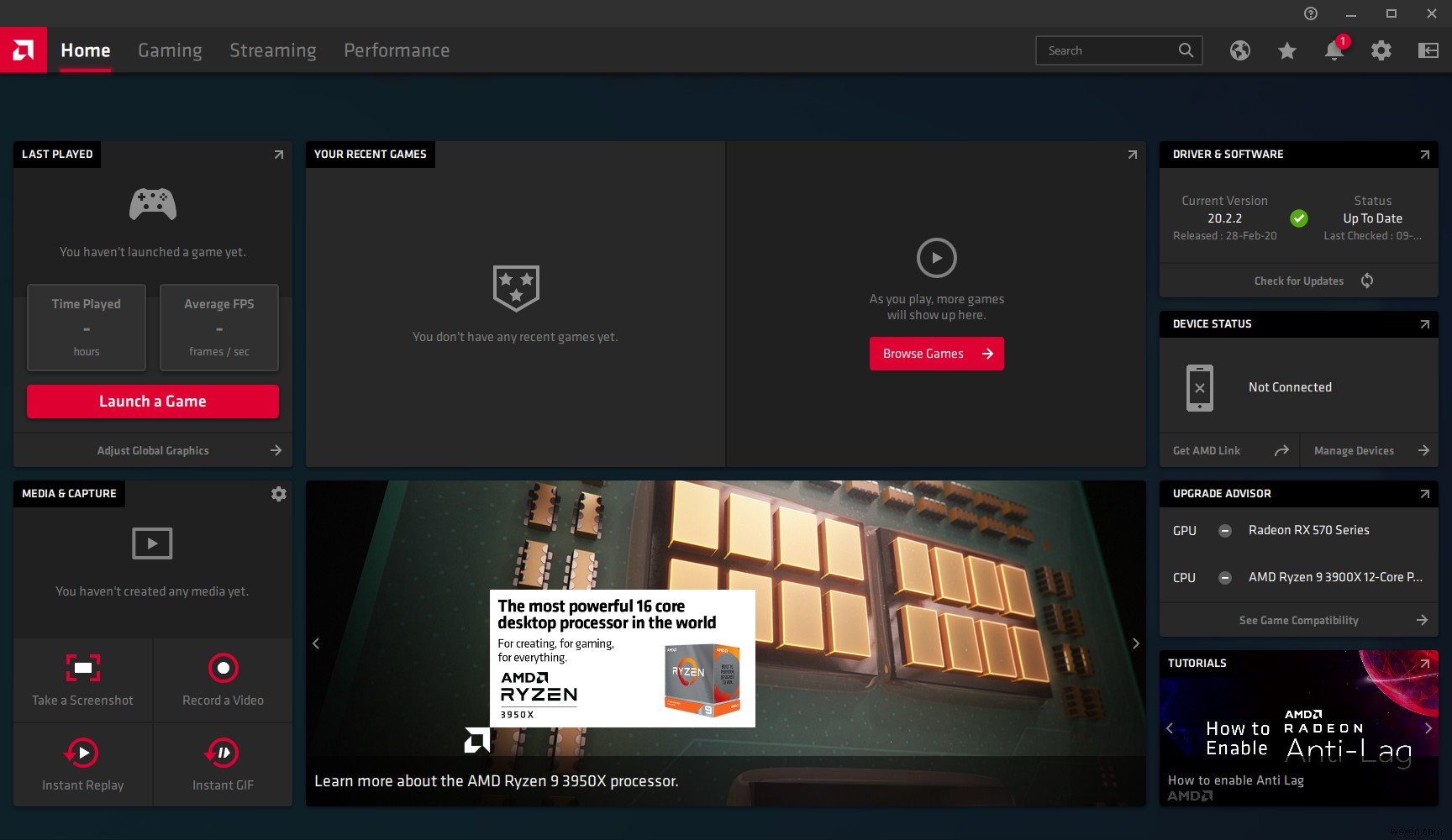The width and height of the screenshot is (1452, 840).
Task: Click the AMD Ryzen 9 3900X CPU text
Action: point(1335,577)
